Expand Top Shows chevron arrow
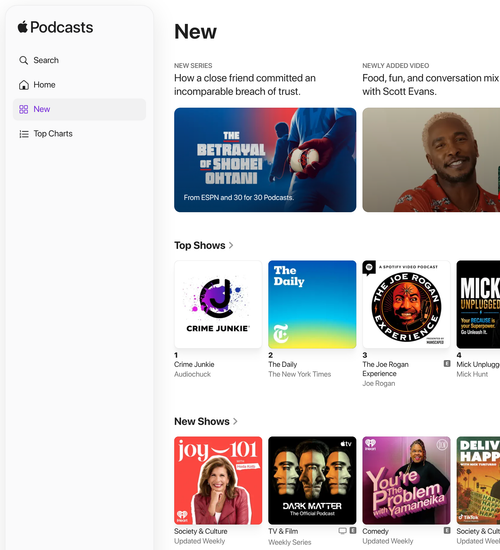This screenshot has height=550, width=500. [x=231, y=245]
